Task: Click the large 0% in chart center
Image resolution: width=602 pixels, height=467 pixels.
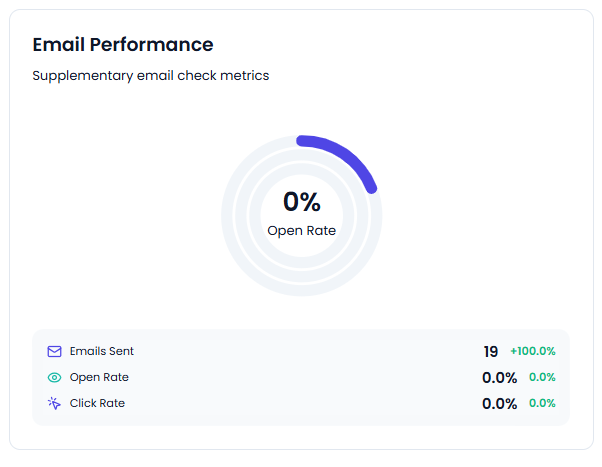Action: coord(302,201)
